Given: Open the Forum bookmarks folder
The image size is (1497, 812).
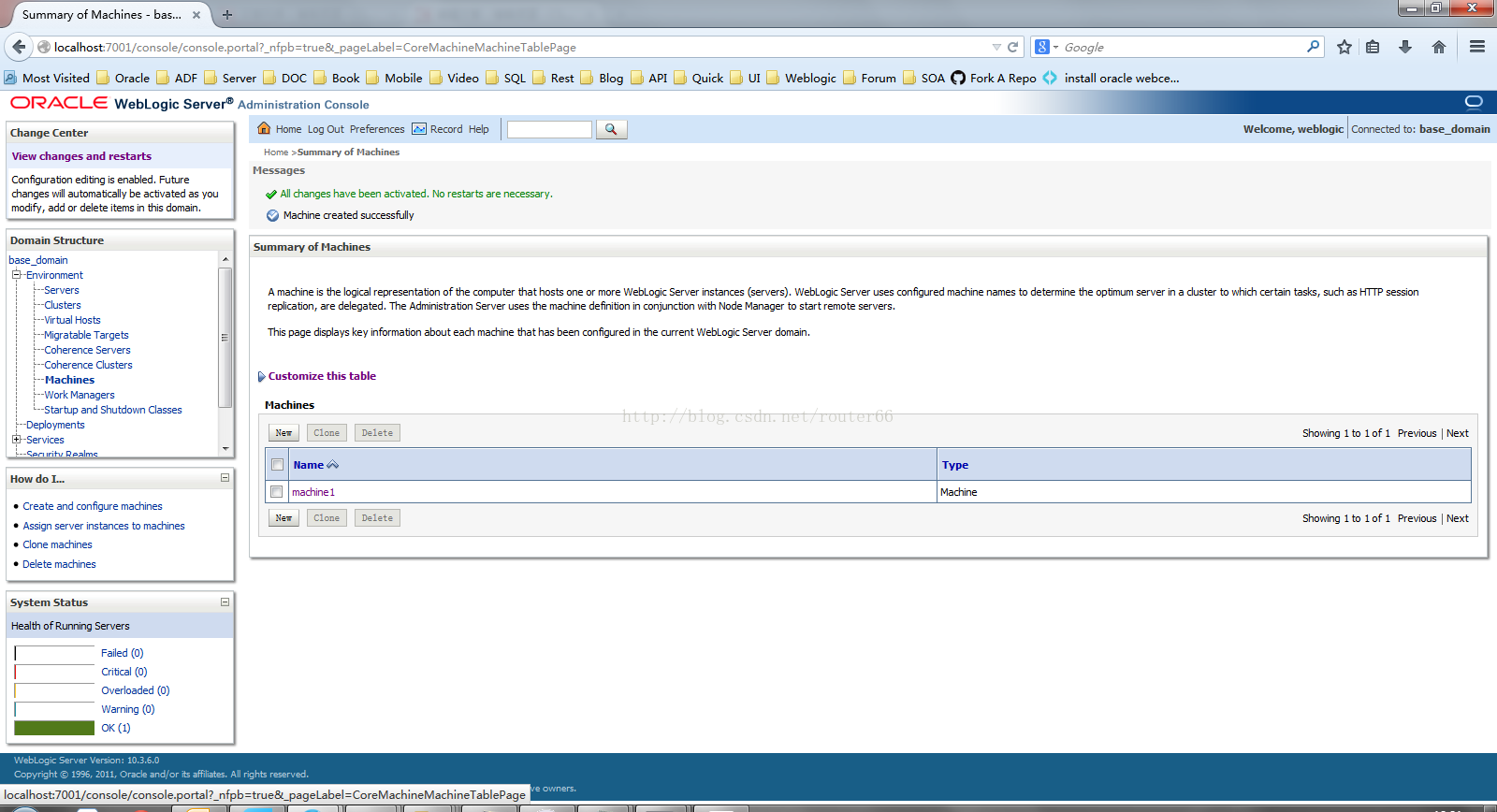Looking at the screenshot, I should pos(870,78).
